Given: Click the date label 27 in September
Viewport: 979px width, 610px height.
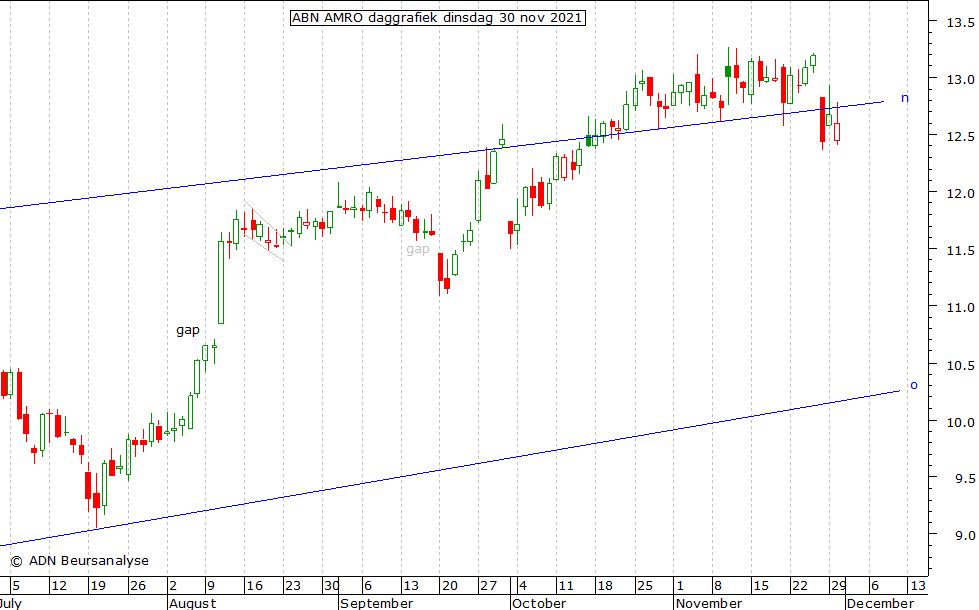Looking at the screenshot, I should coord(488,586).
